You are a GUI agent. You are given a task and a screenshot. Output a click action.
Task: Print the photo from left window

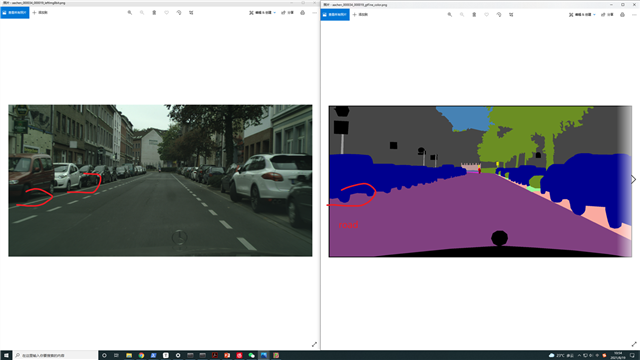pyautogui.click(x=302, y=13)
